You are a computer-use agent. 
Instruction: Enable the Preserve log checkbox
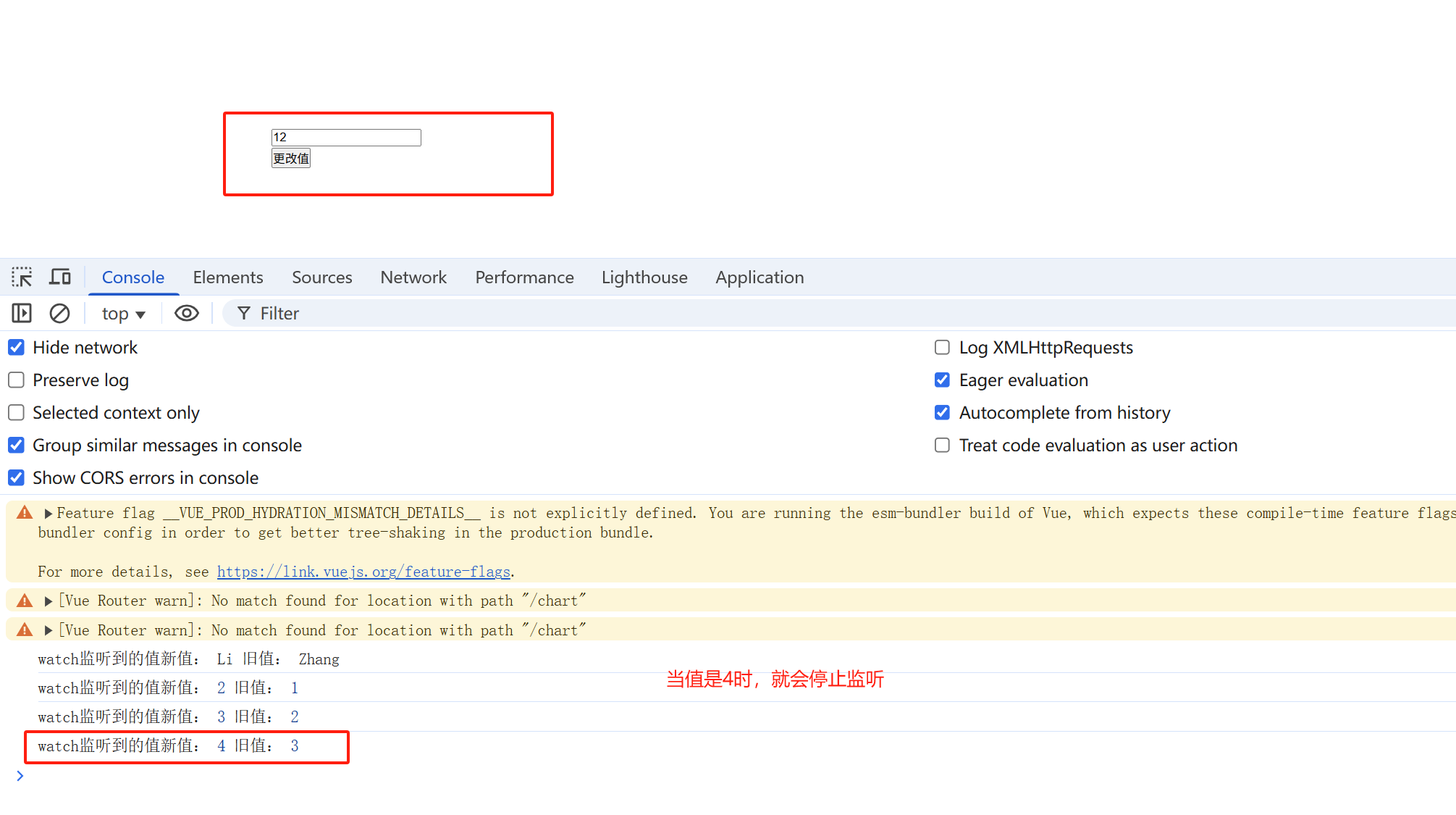pyautogui.click(x=16, y=380)
